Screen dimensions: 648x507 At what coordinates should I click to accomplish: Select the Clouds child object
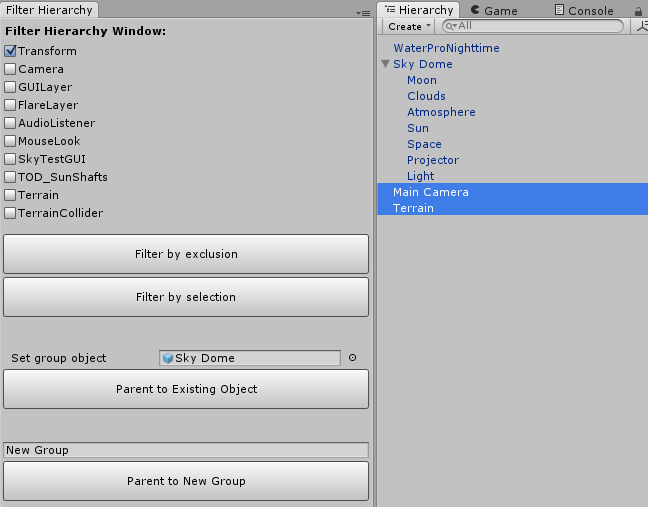pos(426,96)
